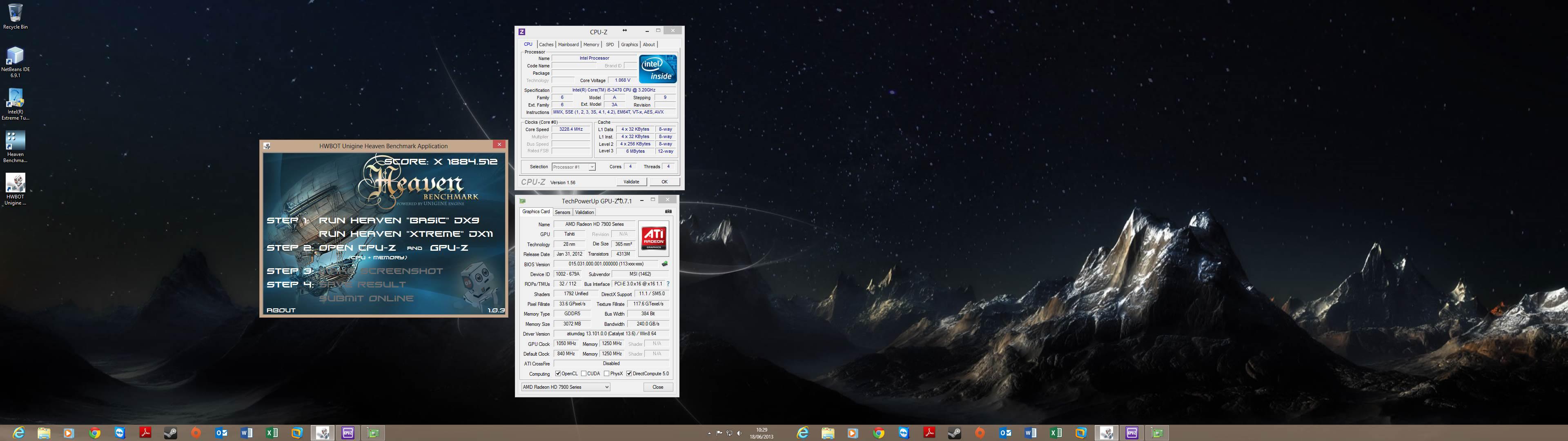Image resolution: width=1568 pixels, height=441 pixels.
Task: Switch to the Validation tab in GPU-Z
Action: click(584, 213)
